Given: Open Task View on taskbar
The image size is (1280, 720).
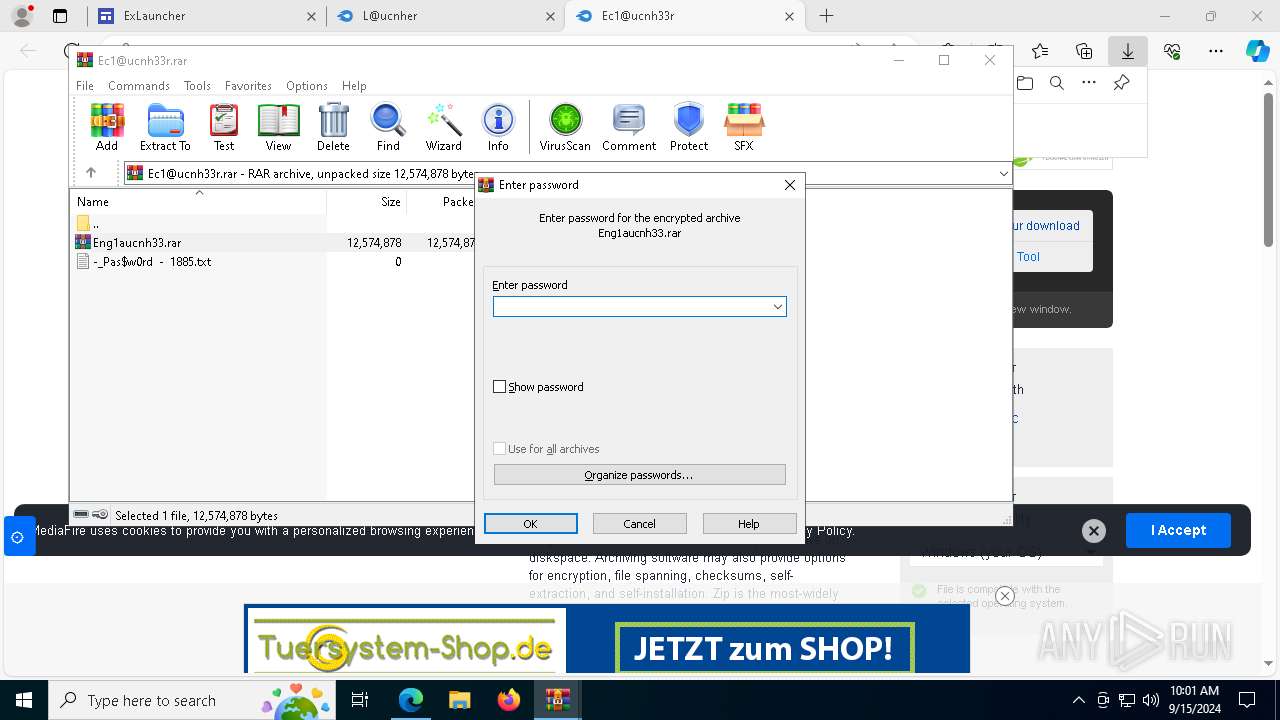Looking at the screenshot, I should [360, 700].
